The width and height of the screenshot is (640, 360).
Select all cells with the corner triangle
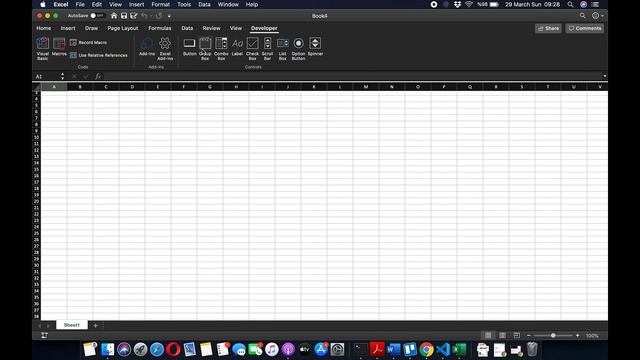coord(37,87)
